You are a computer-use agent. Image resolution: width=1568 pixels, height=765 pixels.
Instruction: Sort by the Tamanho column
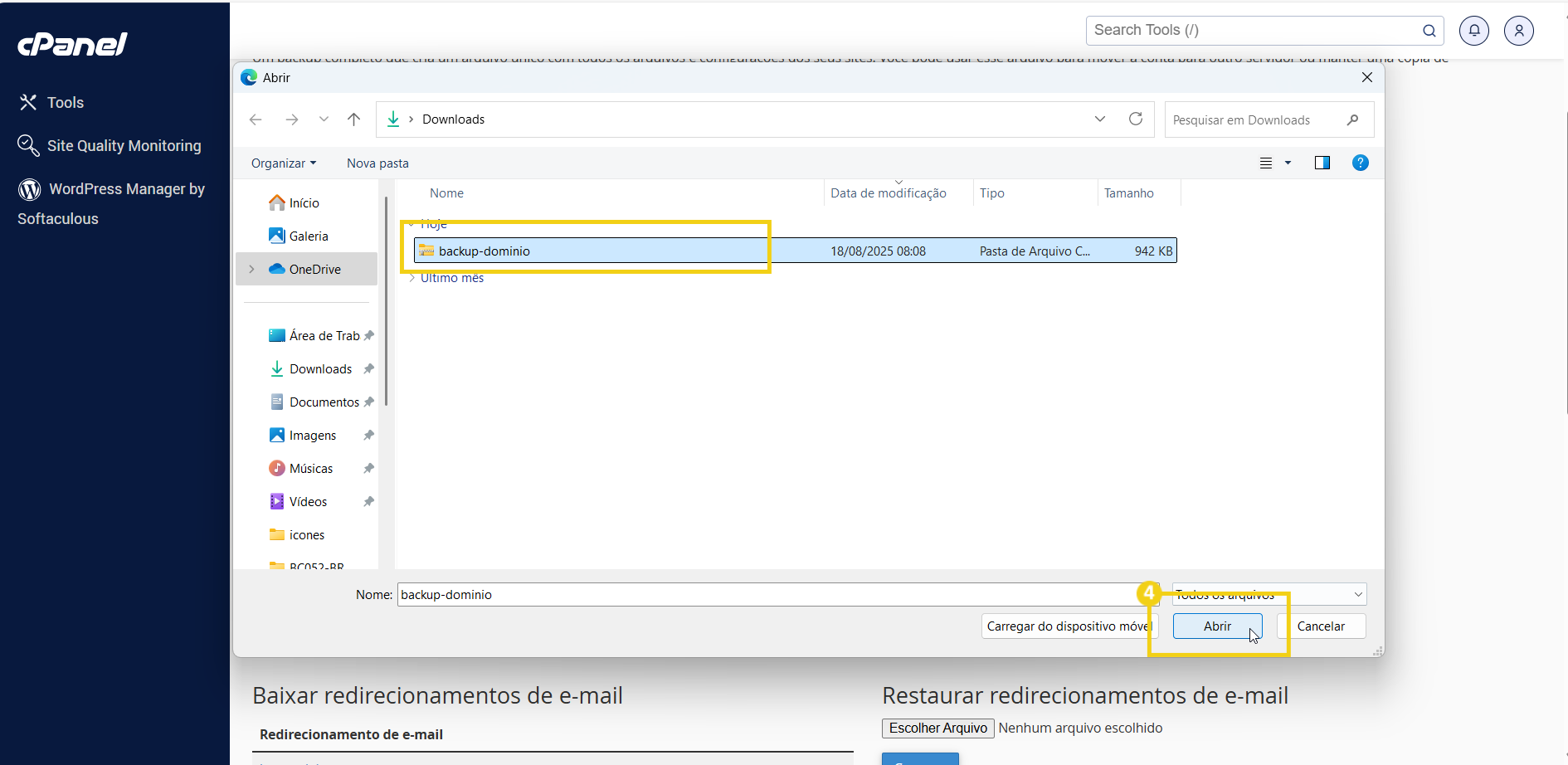(x=1128, y=192)
